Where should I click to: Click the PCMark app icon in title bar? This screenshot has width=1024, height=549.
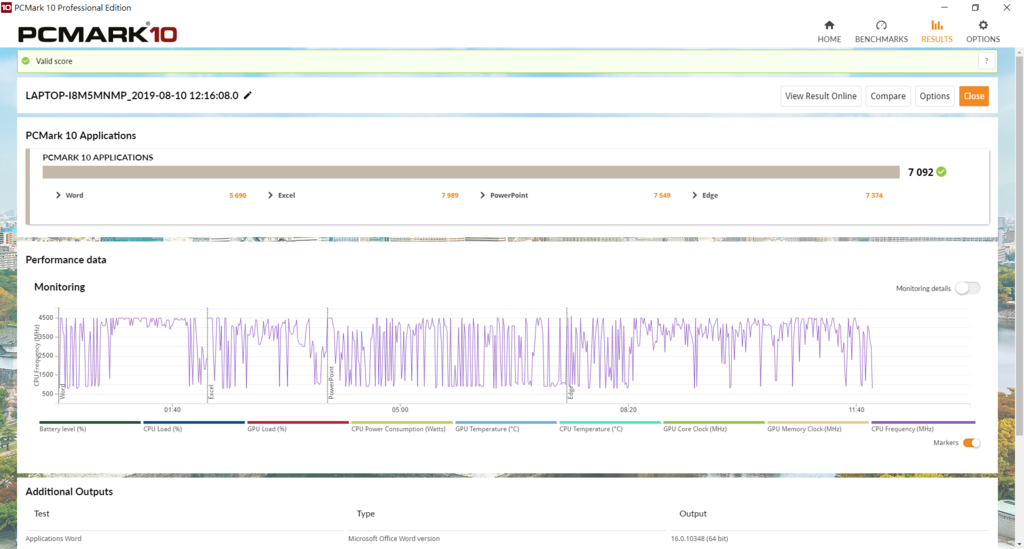[x=6, y=7]
